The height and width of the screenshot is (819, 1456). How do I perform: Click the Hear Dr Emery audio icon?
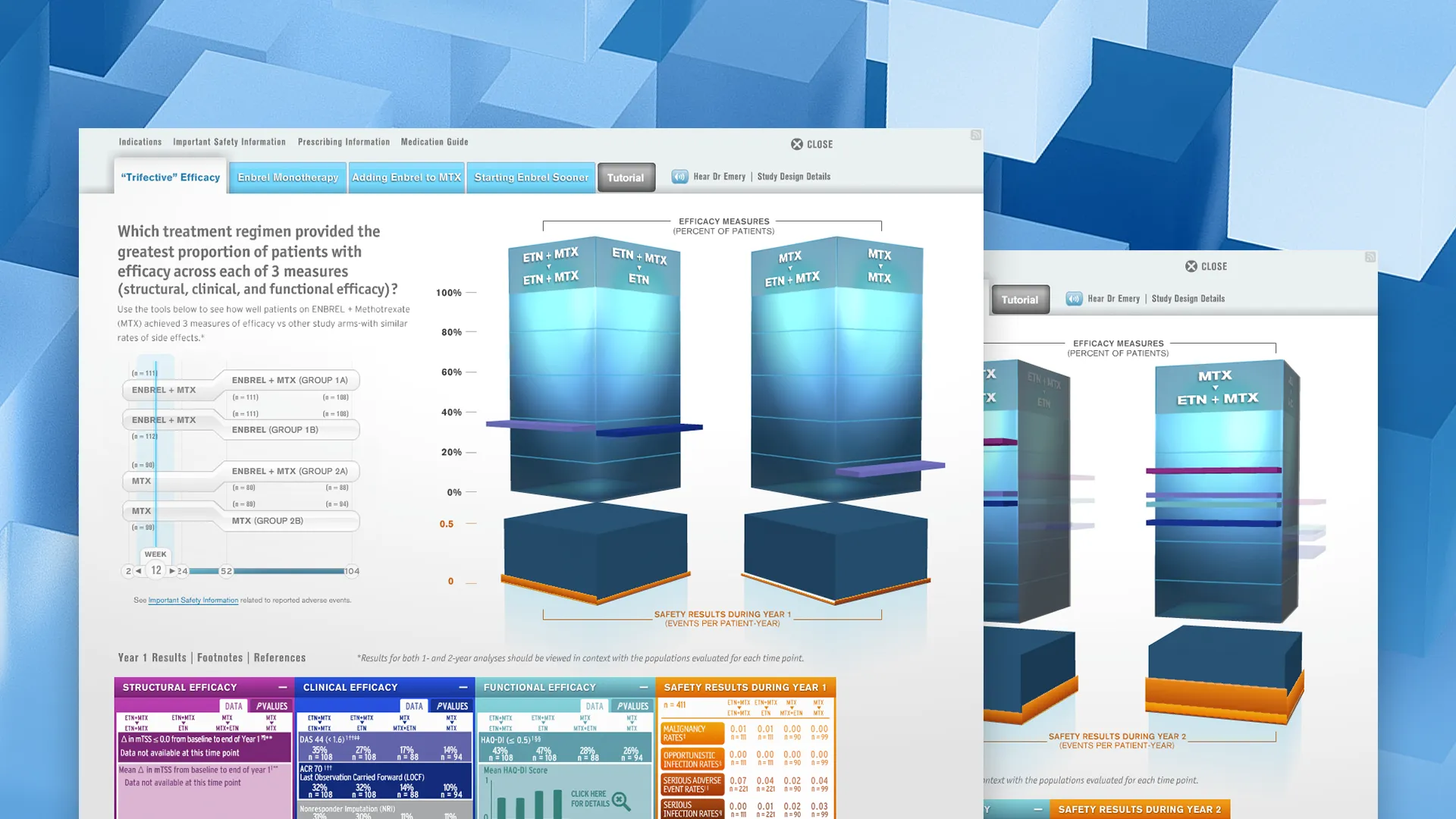tap(679, 177)
